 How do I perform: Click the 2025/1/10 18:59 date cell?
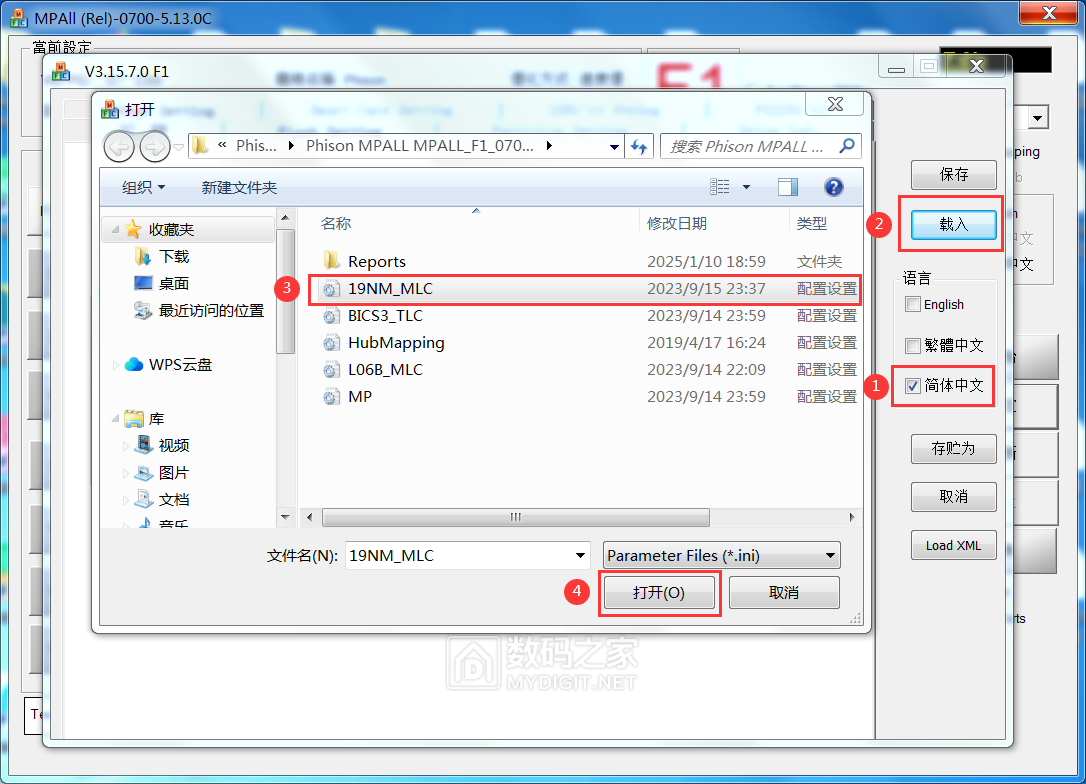point(706,262)
